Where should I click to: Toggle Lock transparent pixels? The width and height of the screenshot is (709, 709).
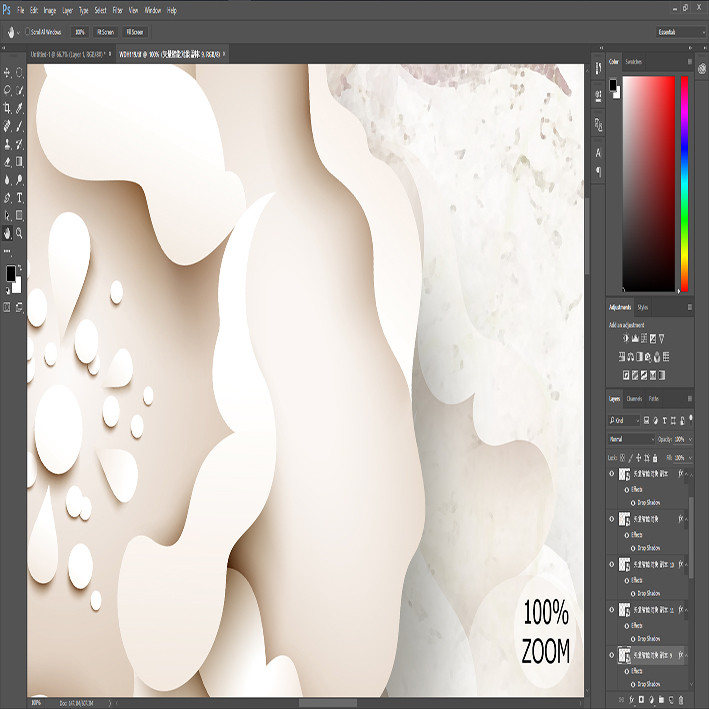[623, 458]
